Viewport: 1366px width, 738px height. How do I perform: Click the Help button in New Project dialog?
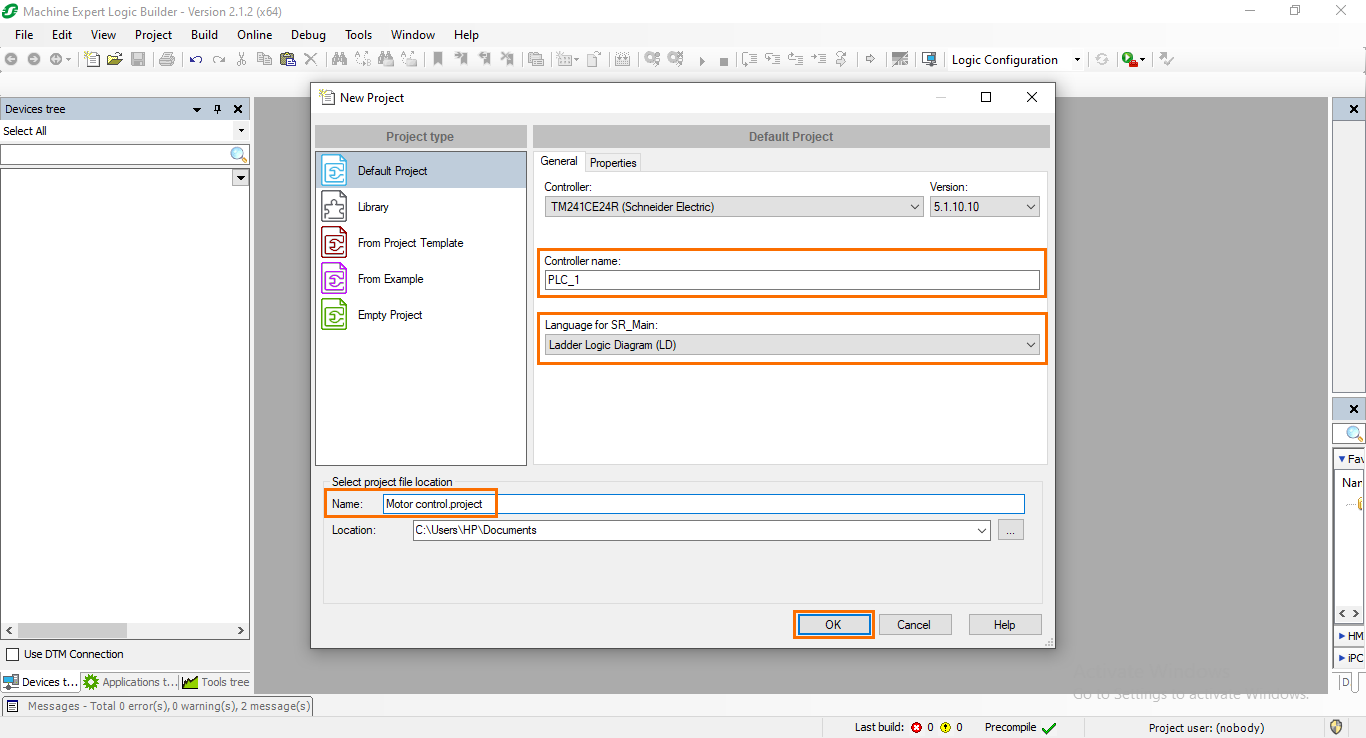(1005, 624)
